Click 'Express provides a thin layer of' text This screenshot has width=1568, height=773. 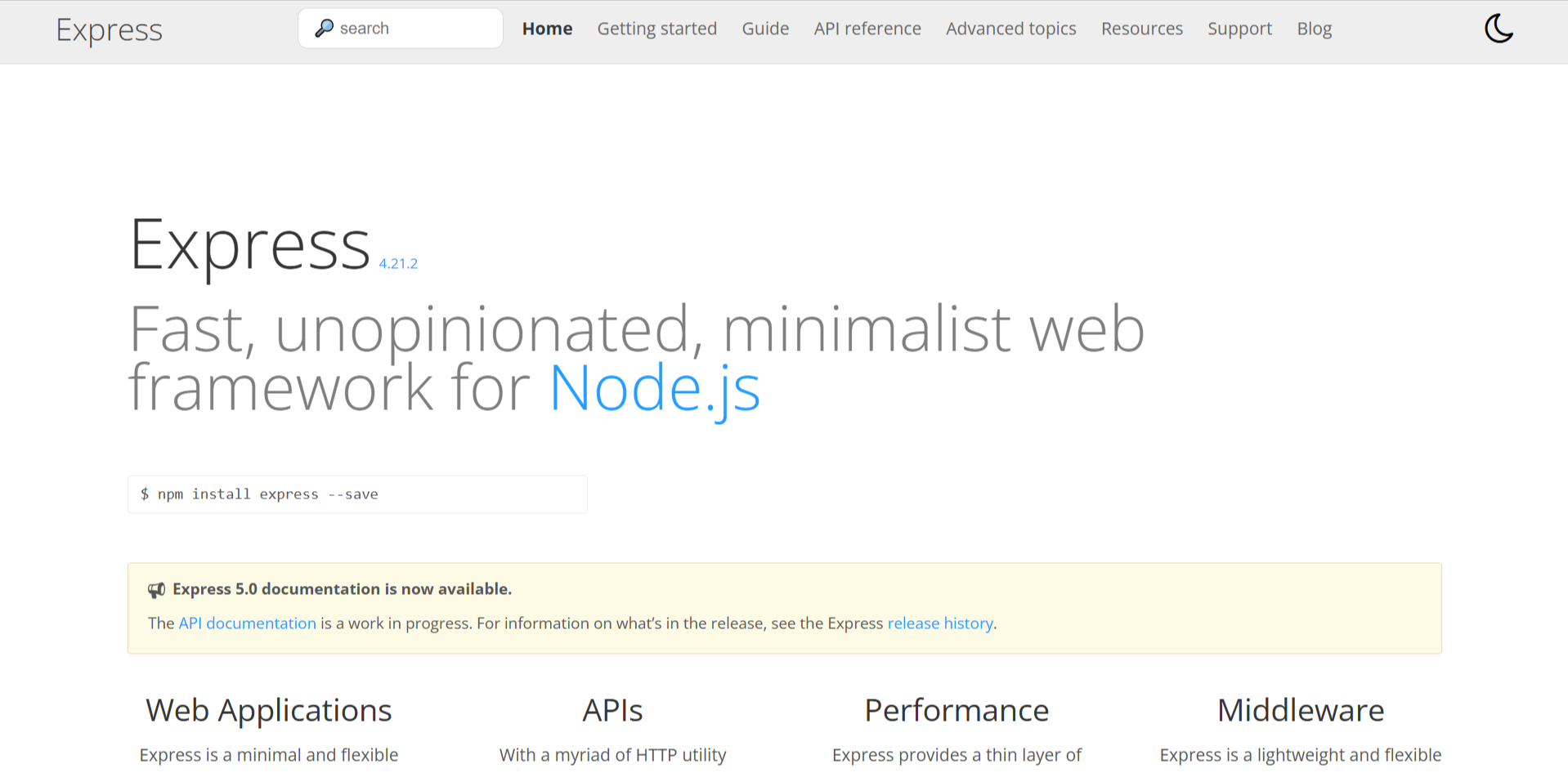[x=956, y=755]
